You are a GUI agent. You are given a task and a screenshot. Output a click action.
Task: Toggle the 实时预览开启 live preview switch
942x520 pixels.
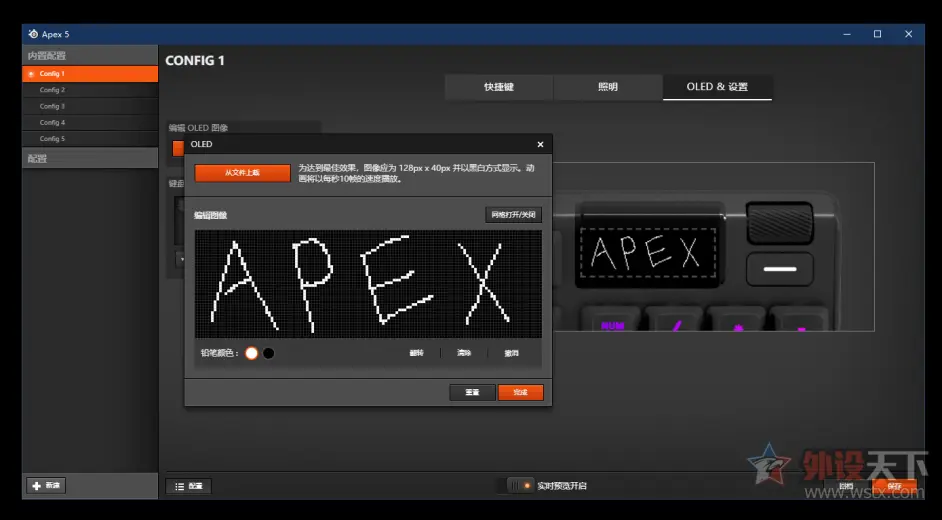click(x=520, y=485)
